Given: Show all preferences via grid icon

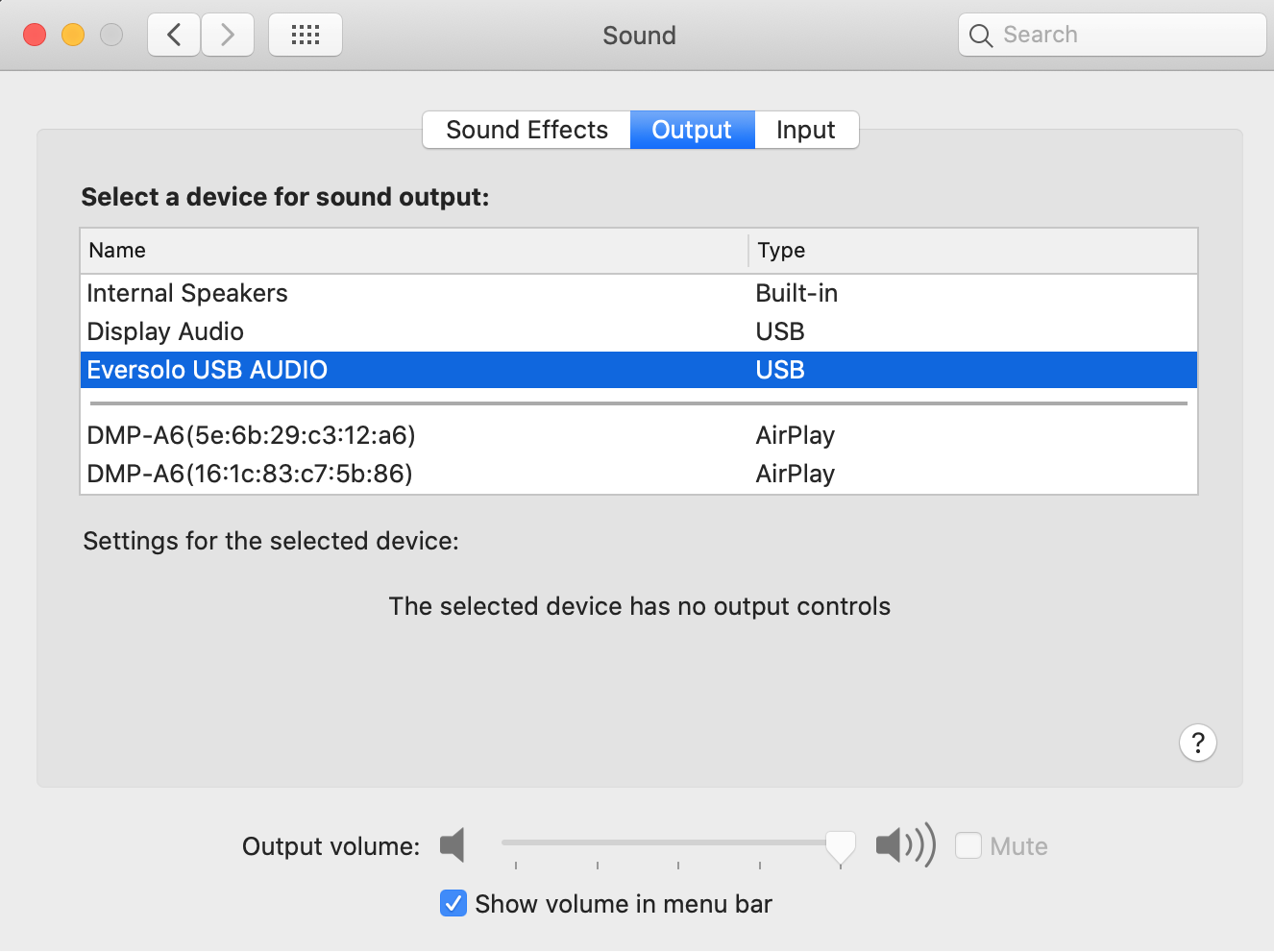Looking at the screenshot, I should pyautogui.click(x=306, y=36).
